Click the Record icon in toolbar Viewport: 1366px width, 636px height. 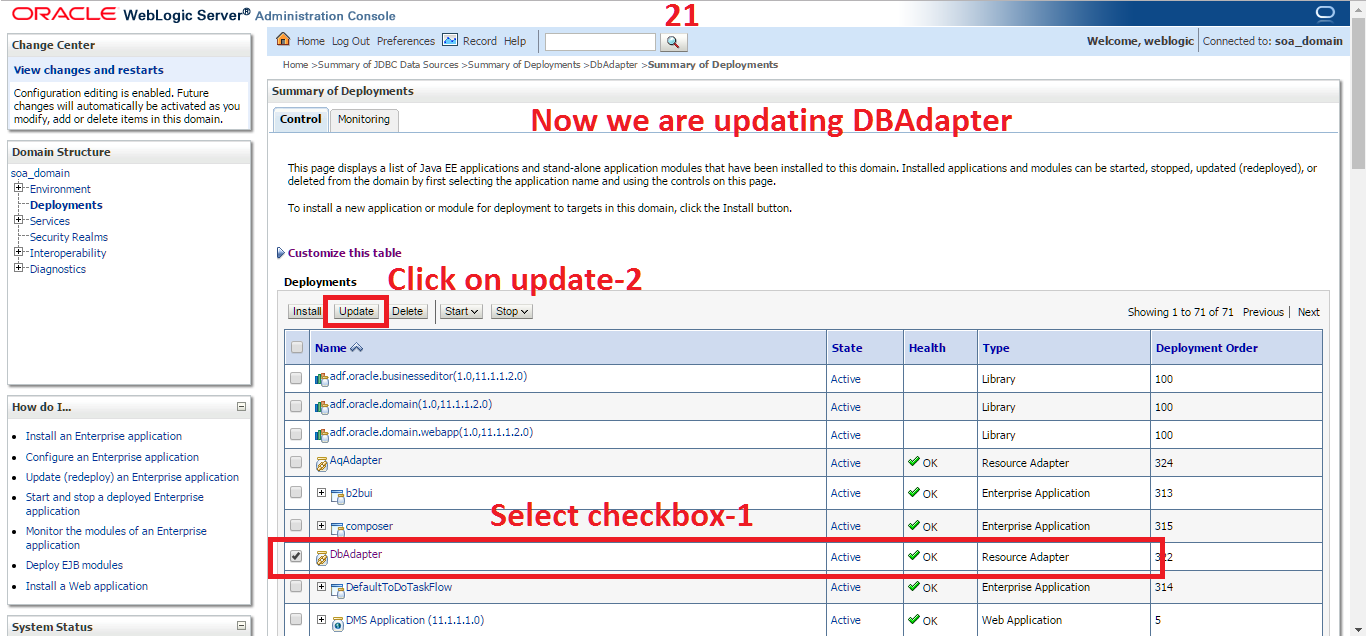[x=450, y=40]
